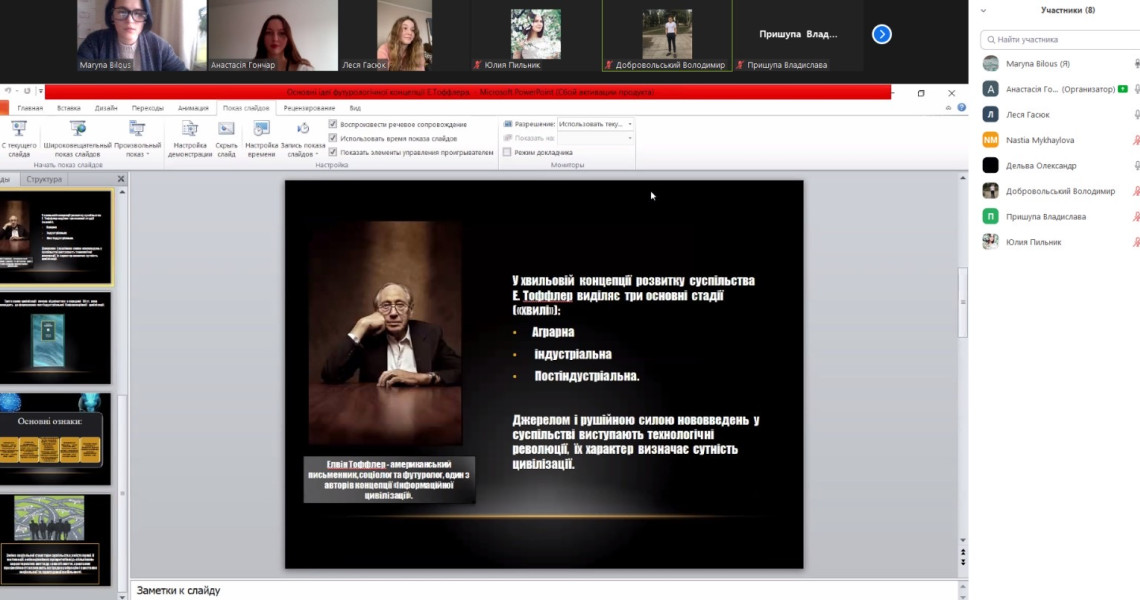Click Nastia Mykhaylova 'NM' avatar
Viewport: 1140px width, 600px height.
pyautogui.click(x=990, y=140)
